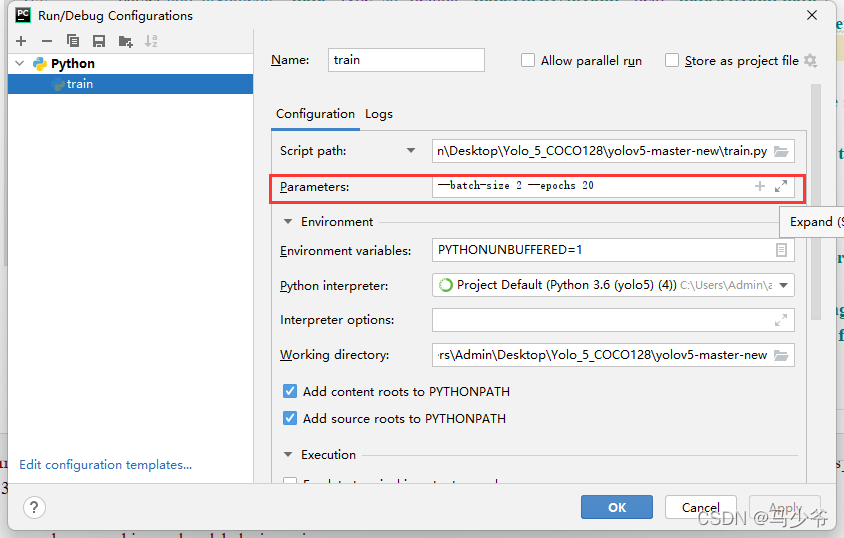Screen dimensions: 844x538
Task: Edit environment variables list icon
Action: (x=781, y=250)
